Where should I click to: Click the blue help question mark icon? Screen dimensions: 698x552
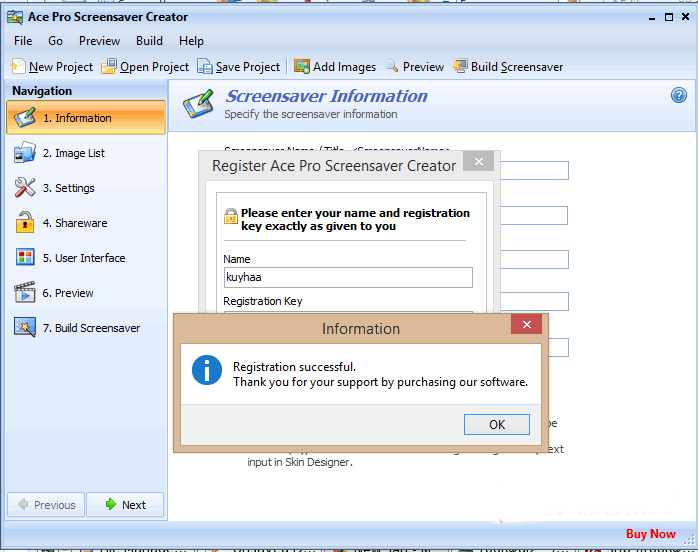[678, 95]
